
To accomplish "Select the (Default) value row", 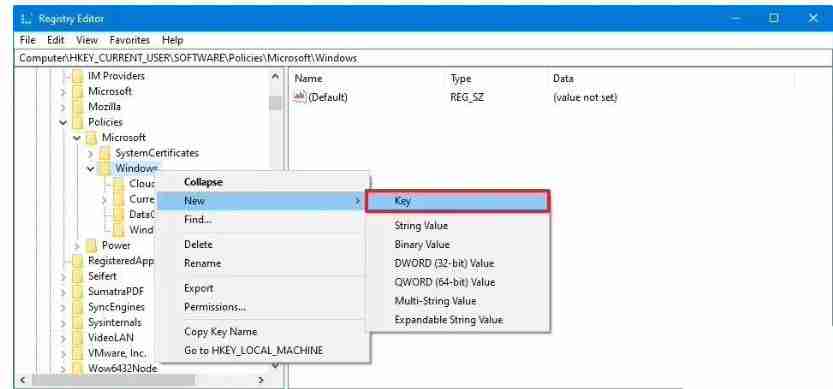I will (x=455, y=98).
